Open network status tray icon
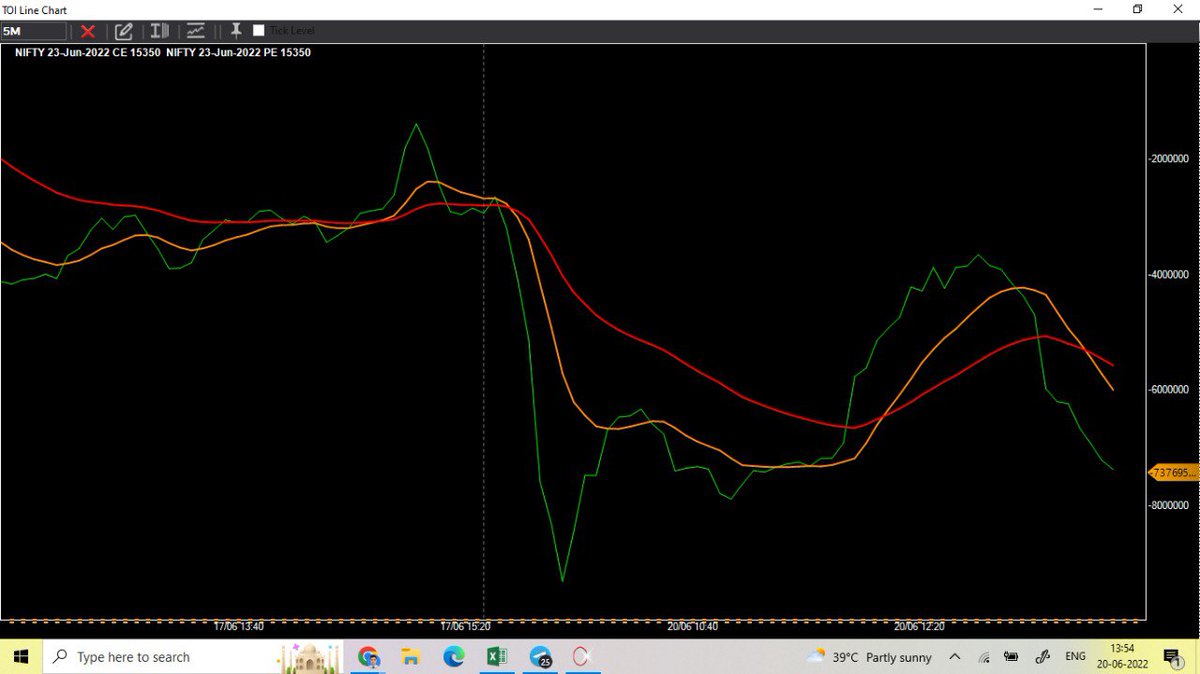1200x674 pixels. tap(983, 658)
